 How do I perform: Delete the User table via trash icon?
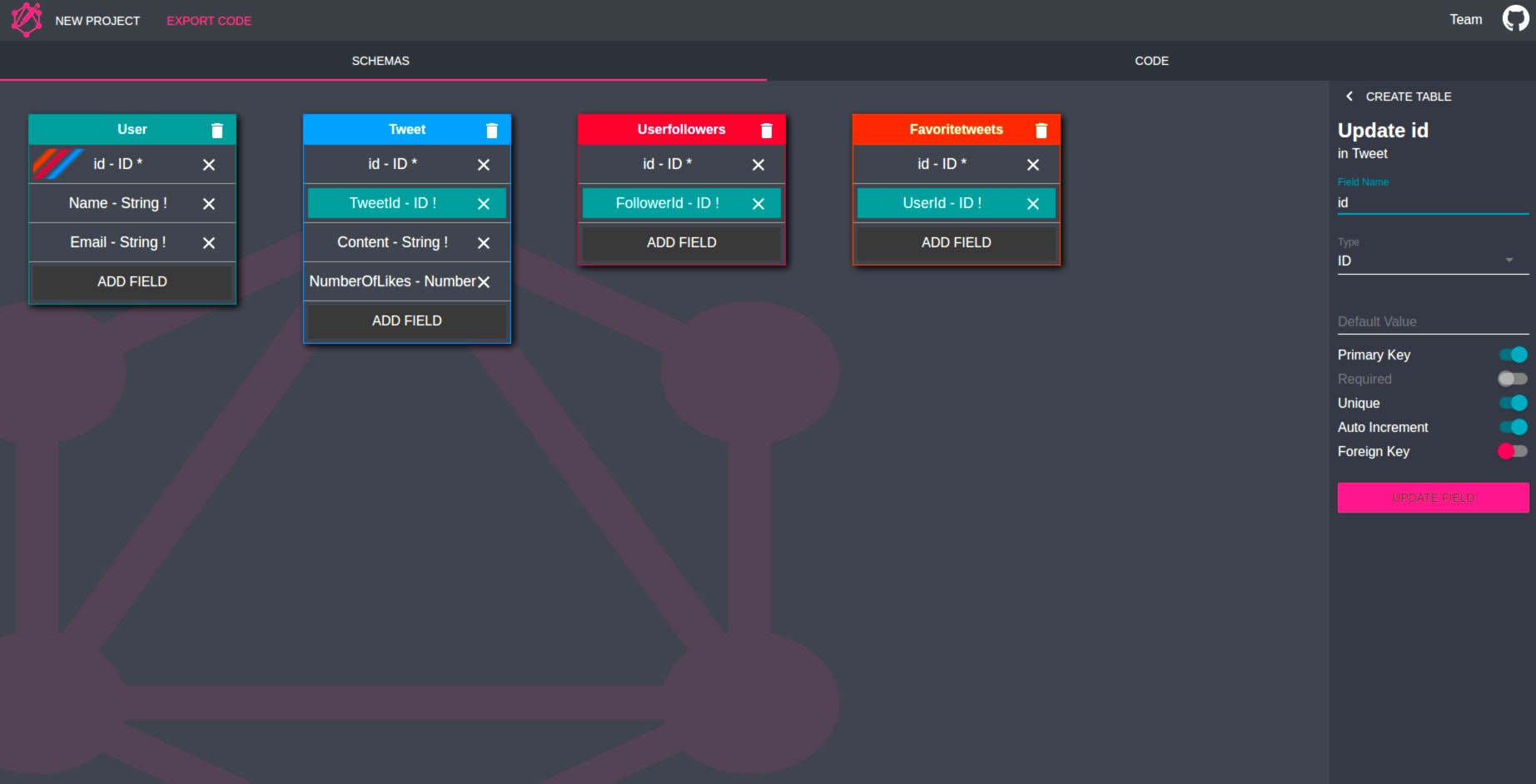pos(218,130)
